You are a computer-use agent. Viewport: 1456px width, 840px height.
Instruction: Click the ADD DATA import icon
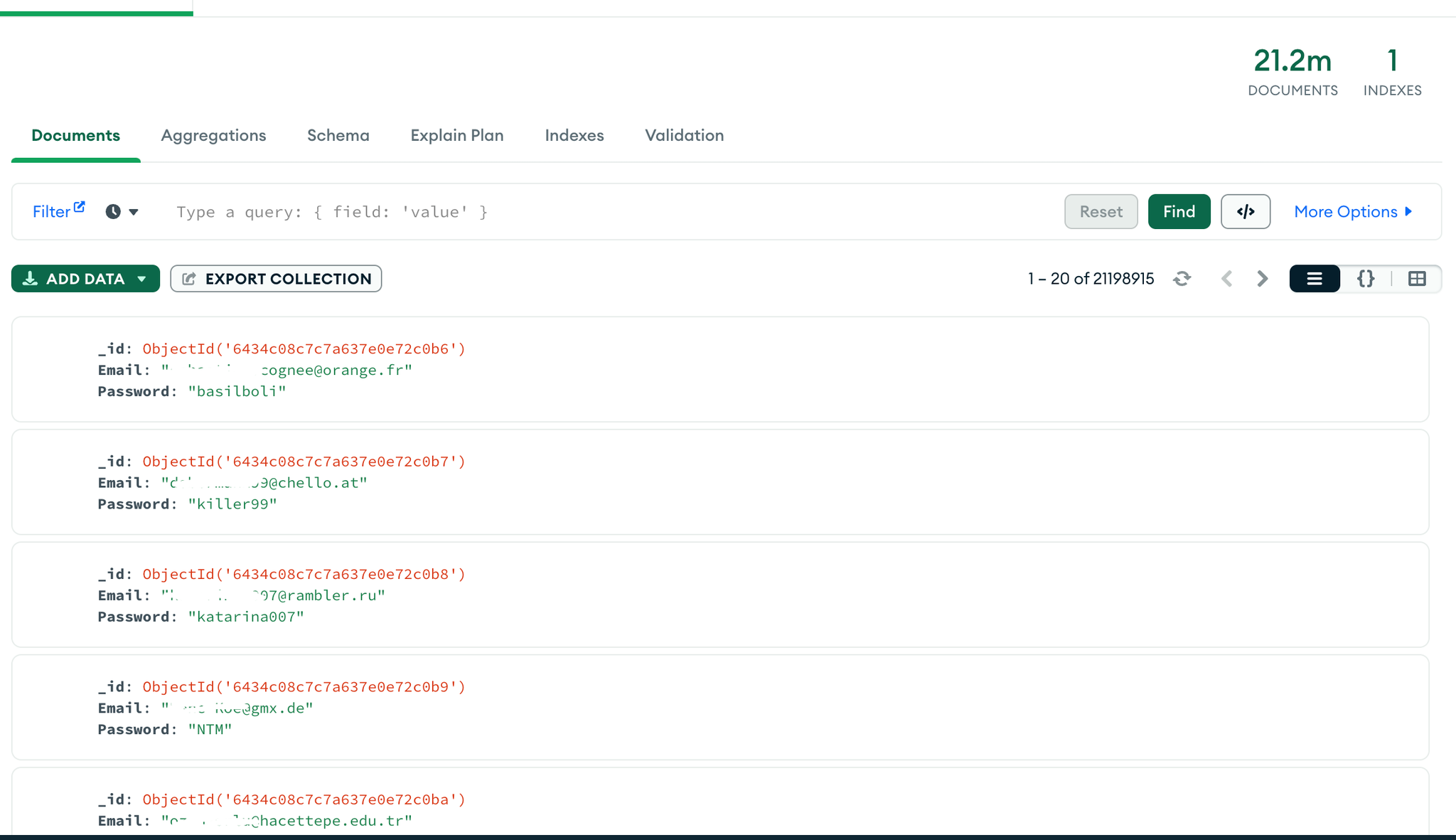click(31, 278)
